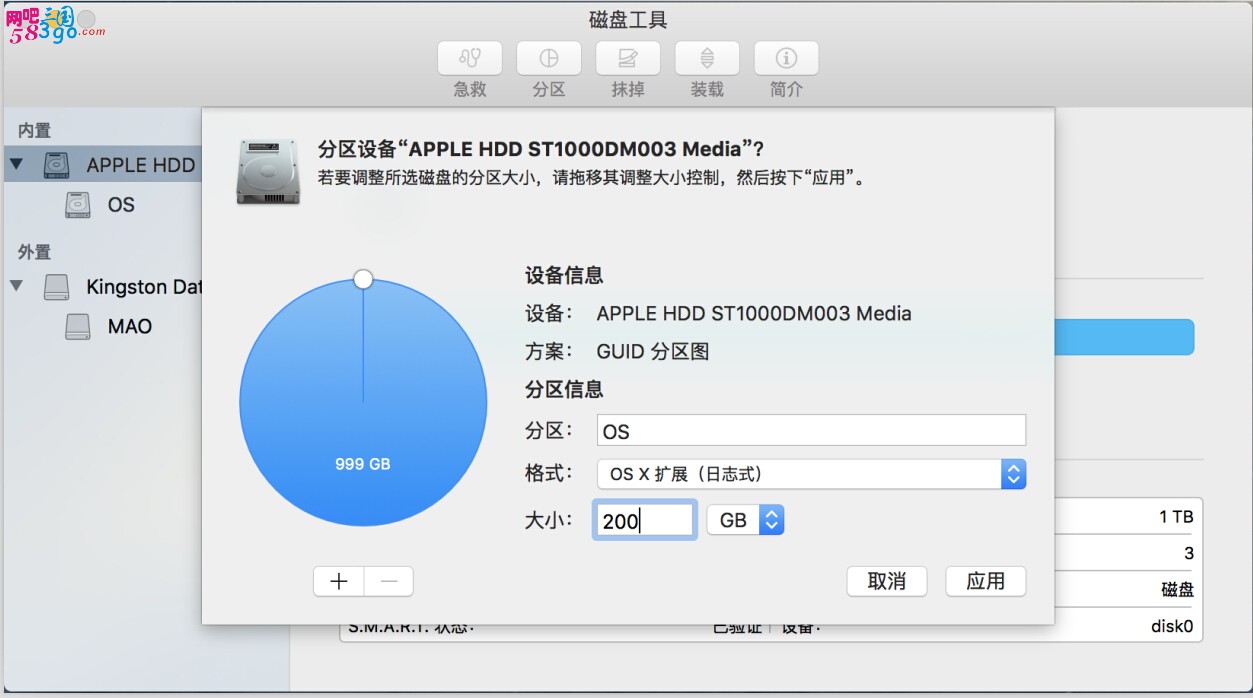Select the Kingston drive icon in sidebar

[x=57, y=287]
